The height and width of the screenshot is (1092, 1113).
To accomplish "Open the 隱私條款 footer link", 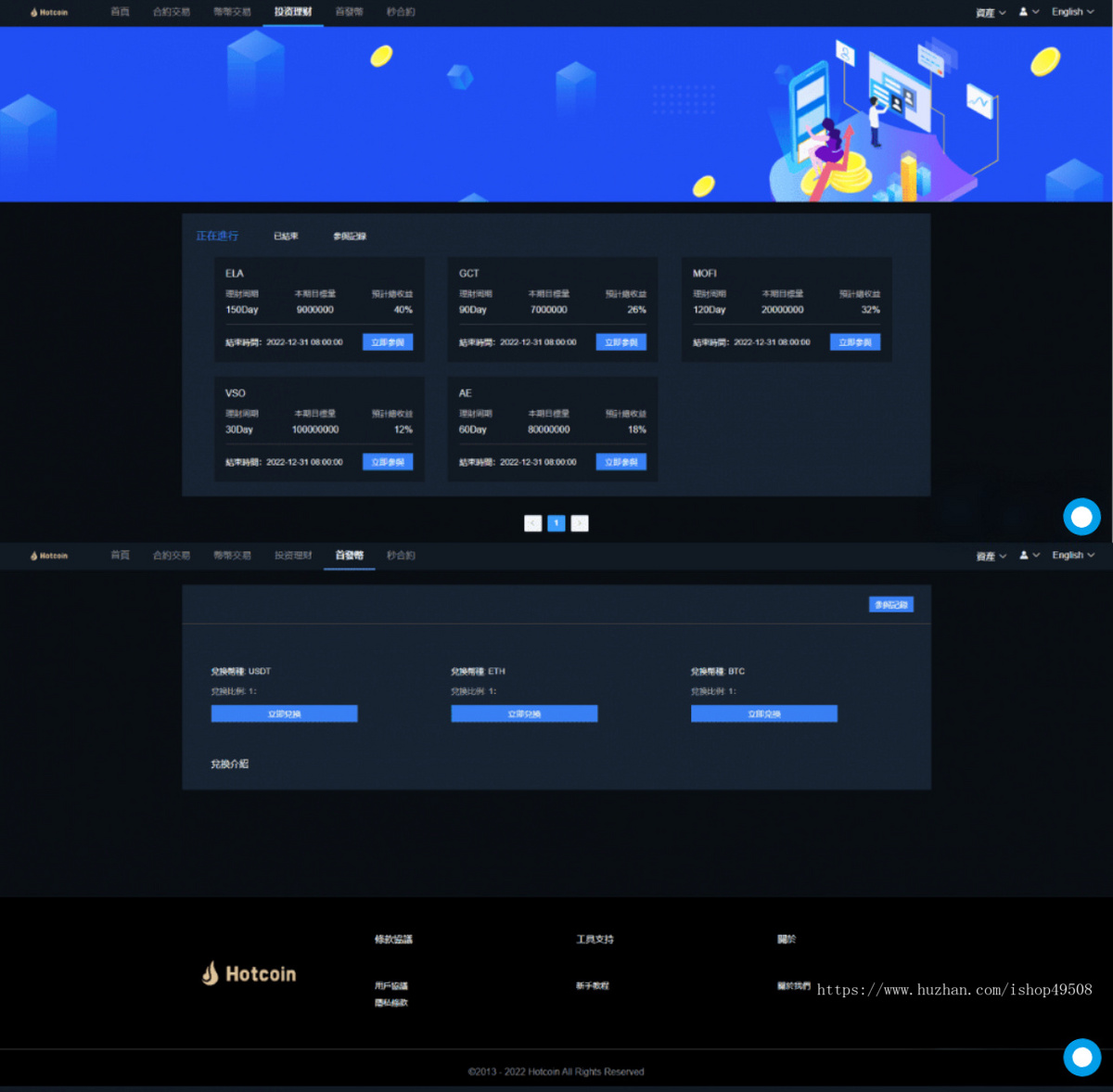I will coord(391,1003).
